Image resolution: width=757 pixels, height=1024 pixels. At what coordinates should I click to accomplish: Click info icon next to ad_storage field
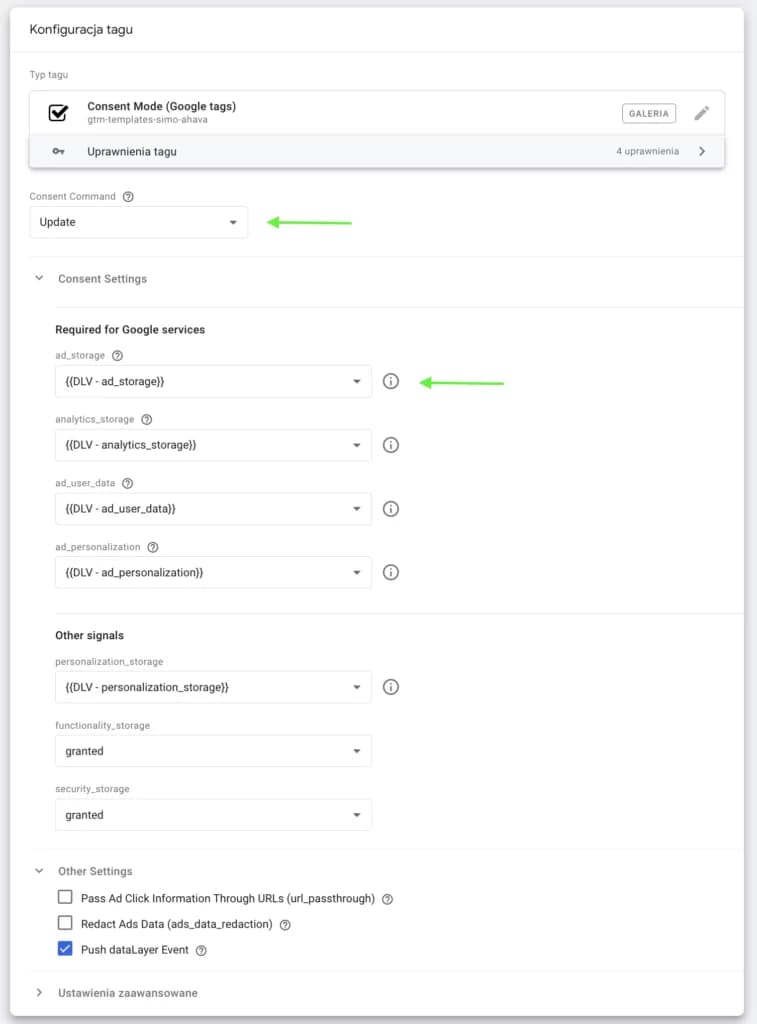click(x=391, y=381)
